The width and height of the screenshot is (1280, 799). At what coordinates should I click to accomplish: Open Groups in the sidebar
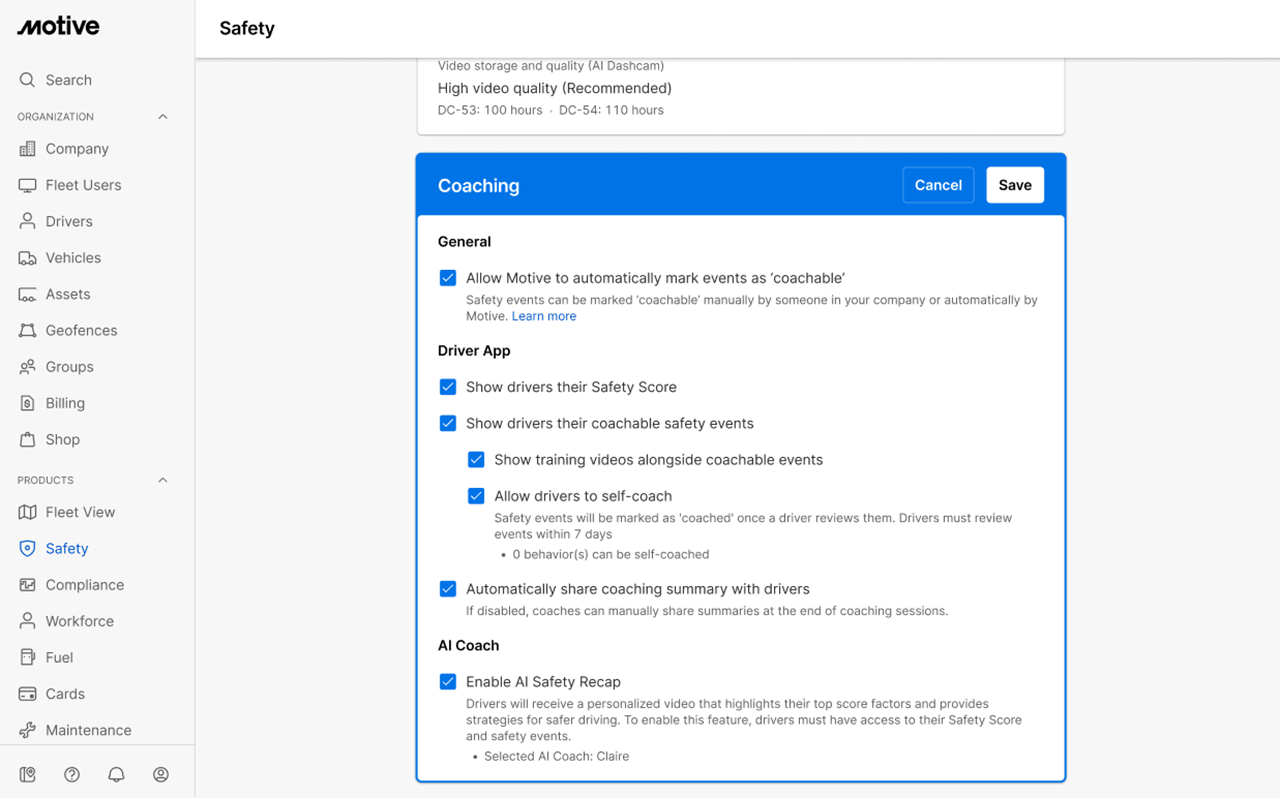pos(69,367)
